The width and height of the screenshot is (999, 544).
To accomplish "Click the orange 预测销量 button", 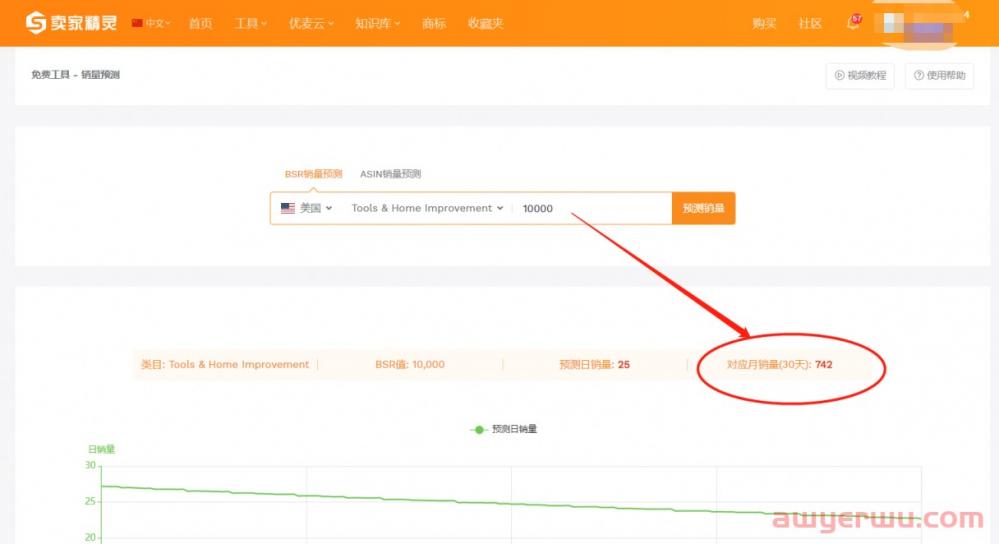I will [703, 208].
